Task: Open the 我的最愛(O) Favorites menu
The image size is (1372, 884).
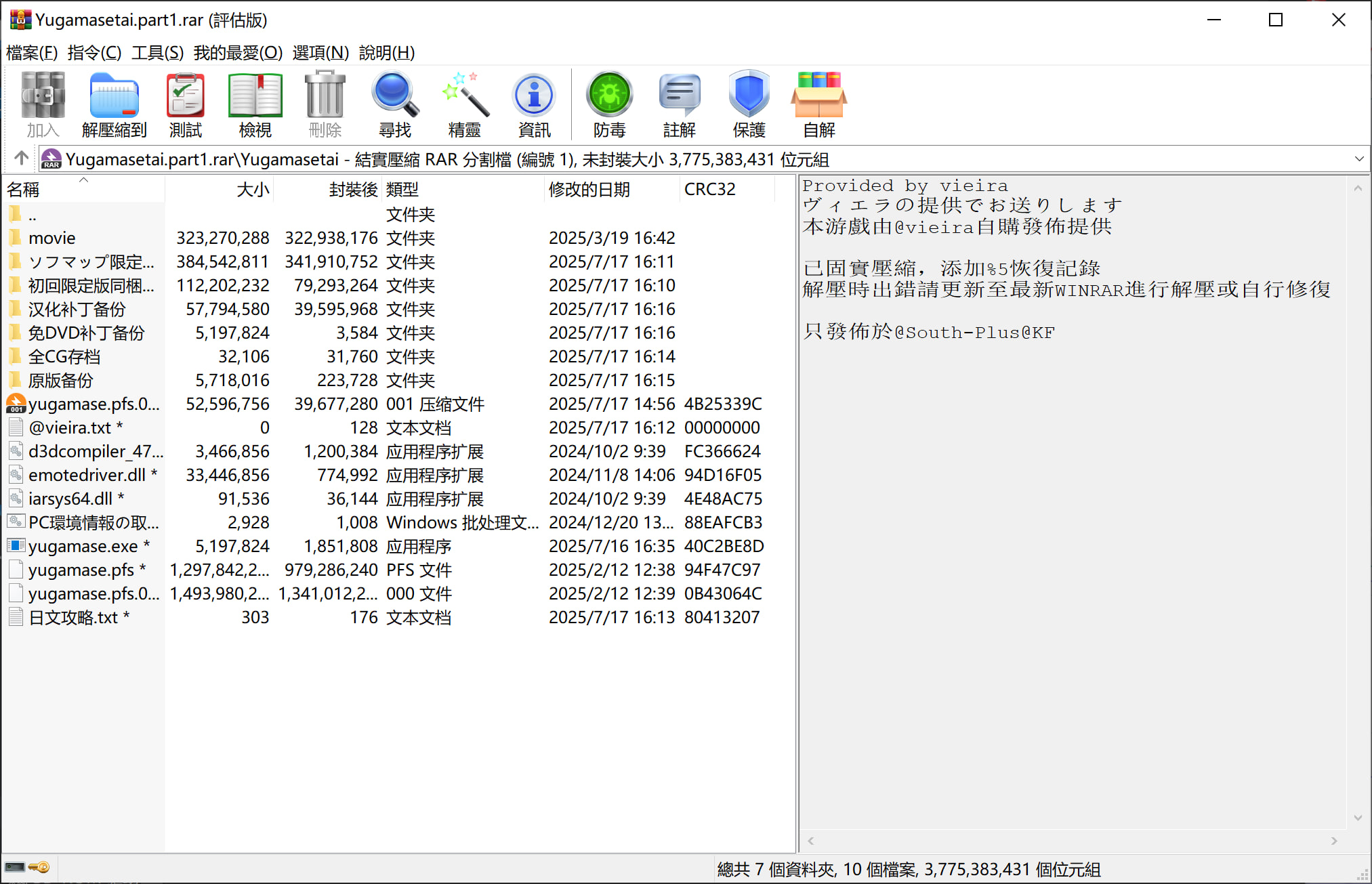Action: pyautogui.click(x=238, y=53)
